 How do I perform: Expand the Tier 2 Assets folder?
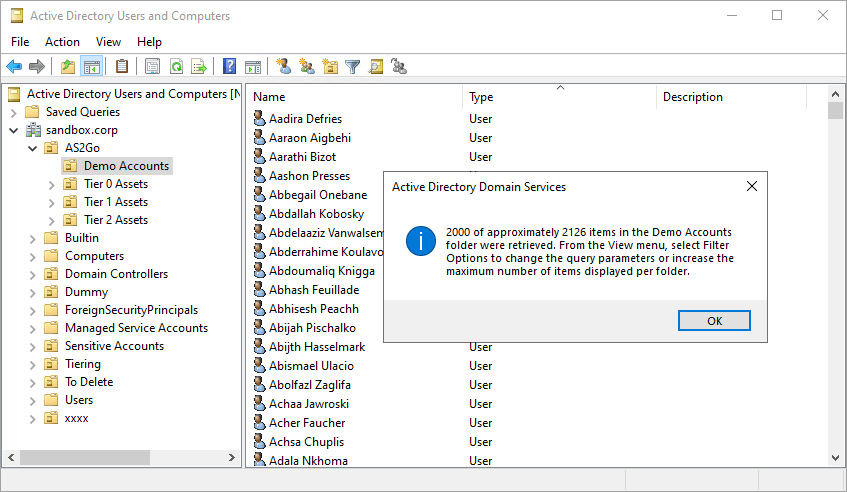pos(52,220)
